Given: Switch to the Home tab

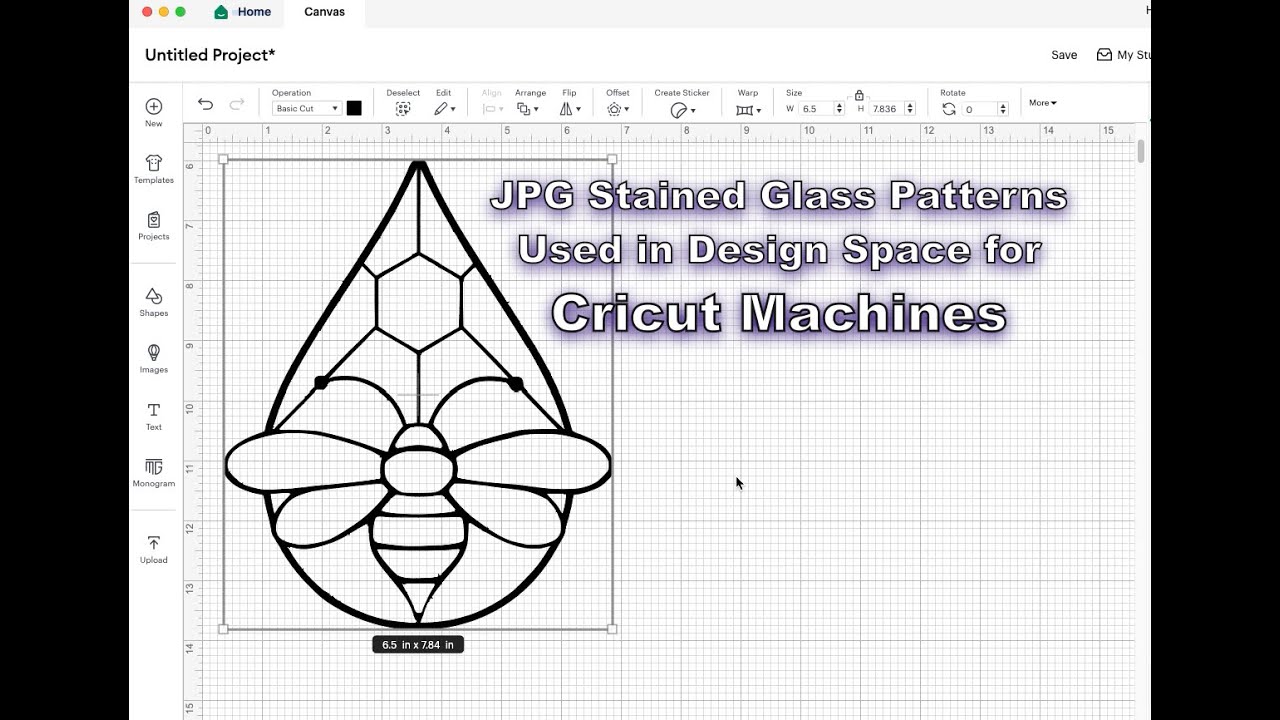Looking at the screenshot, I should point(243,12).
